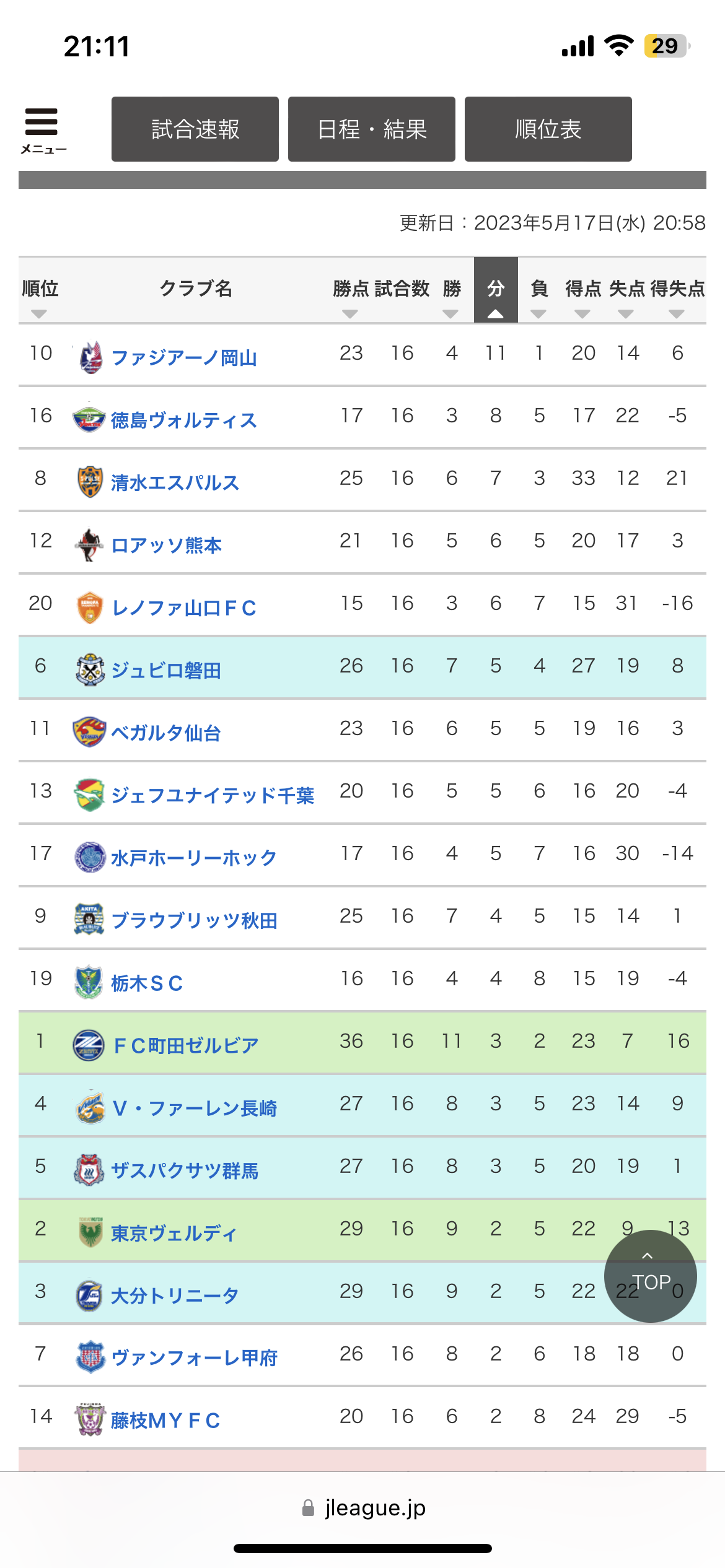Sort table by 順位 column arrow
Screen dimensions: 725x1568
(x=39, y=313)
